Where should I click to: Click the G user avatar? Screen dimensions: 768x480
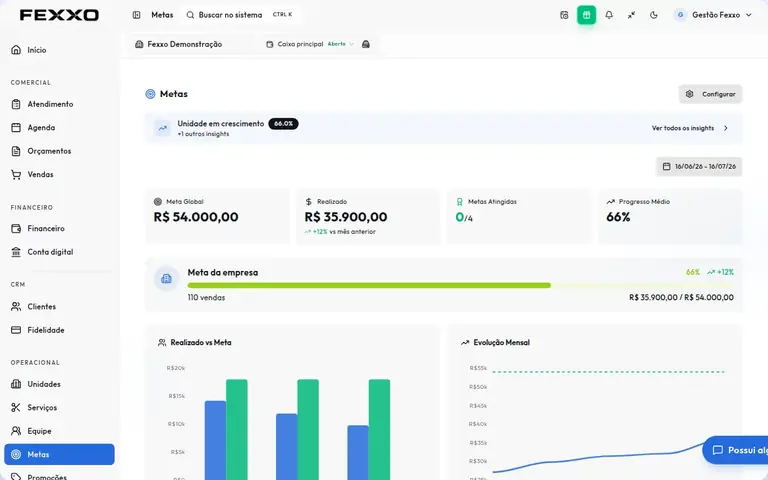tap(680, 15)
